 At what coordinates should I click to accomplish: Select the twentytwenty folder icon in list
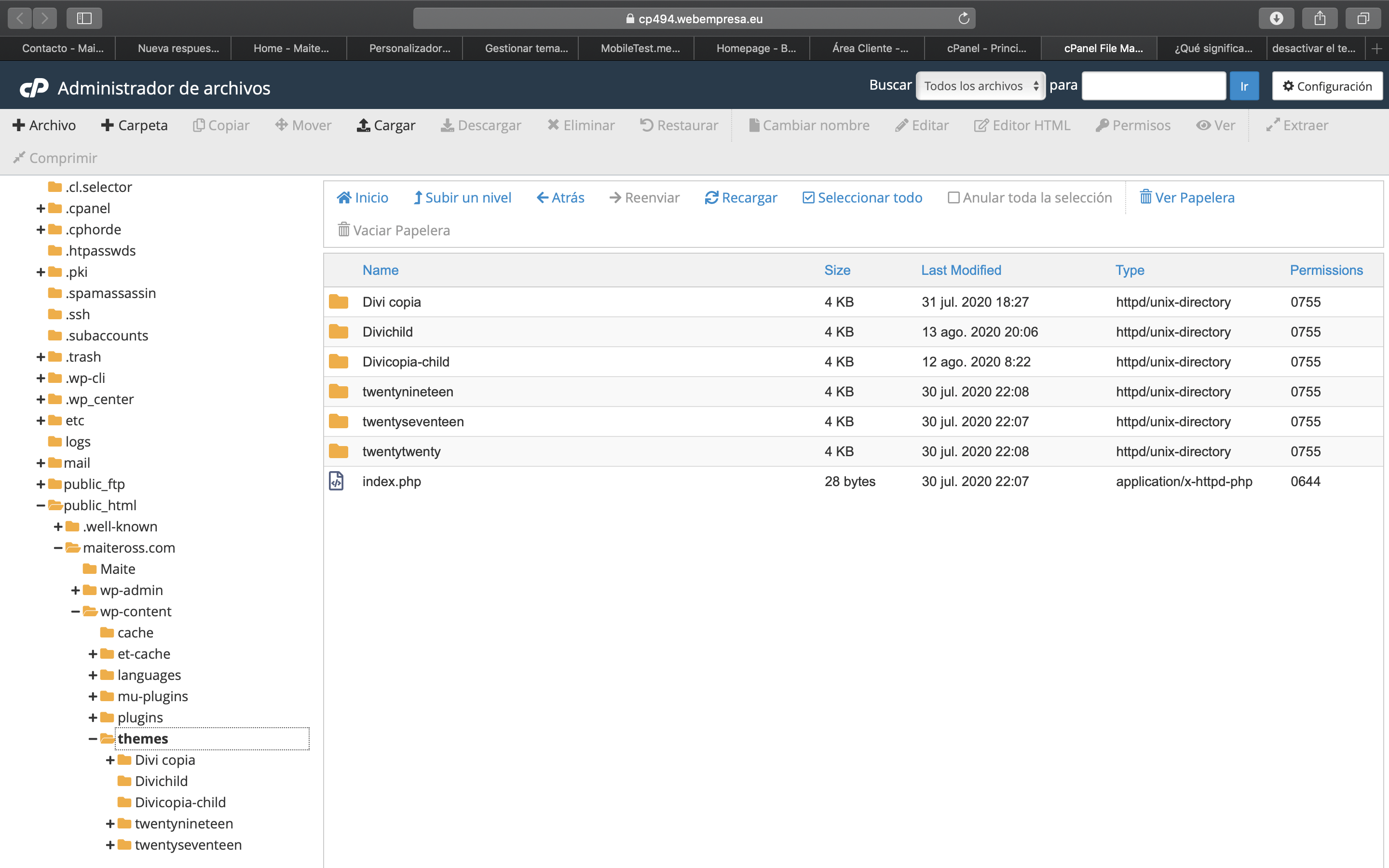[339, 451]
